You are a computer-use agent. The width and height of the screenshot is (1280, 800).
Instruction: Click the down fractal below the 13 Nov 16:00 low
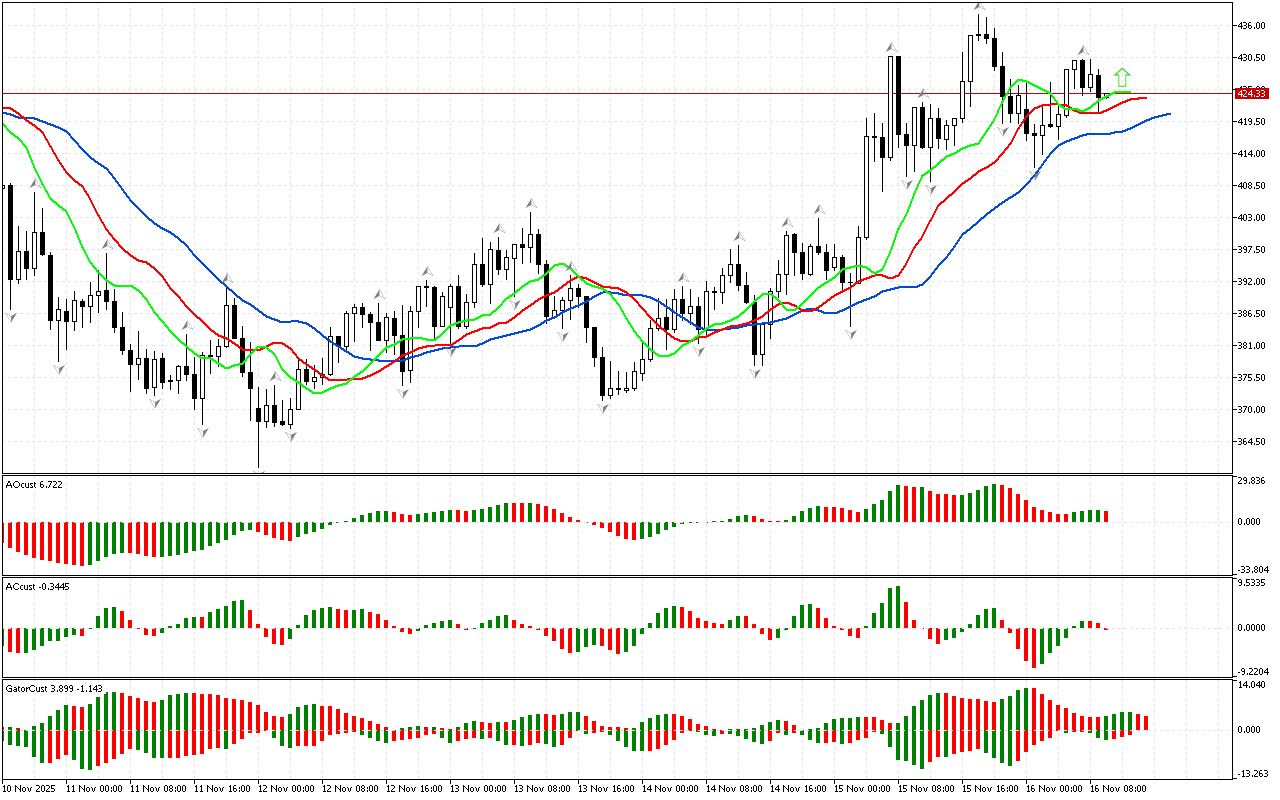click(605, 405)
